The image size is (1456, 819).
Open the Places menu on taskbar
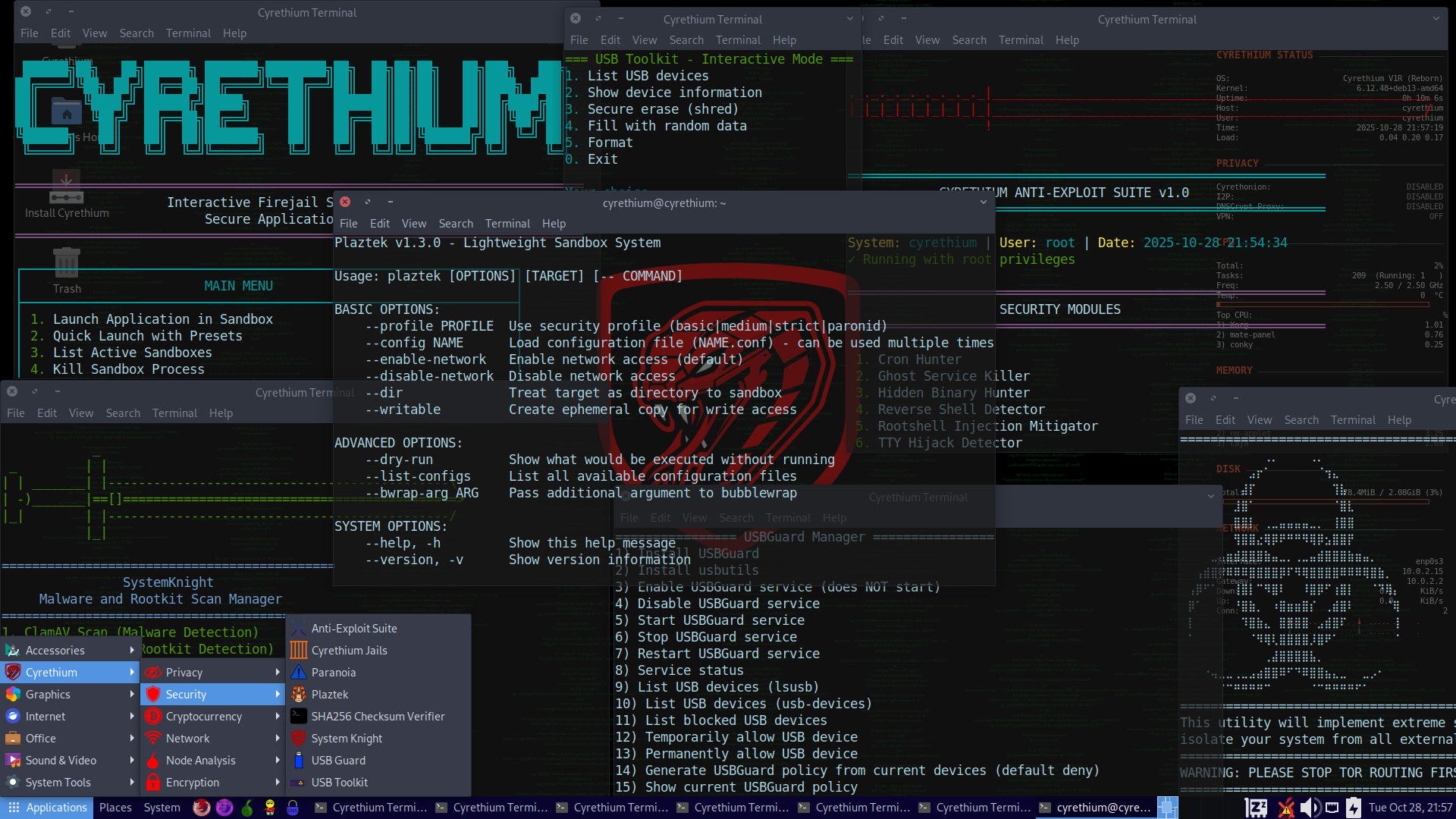pyautogui.click(x=115, y=808)
